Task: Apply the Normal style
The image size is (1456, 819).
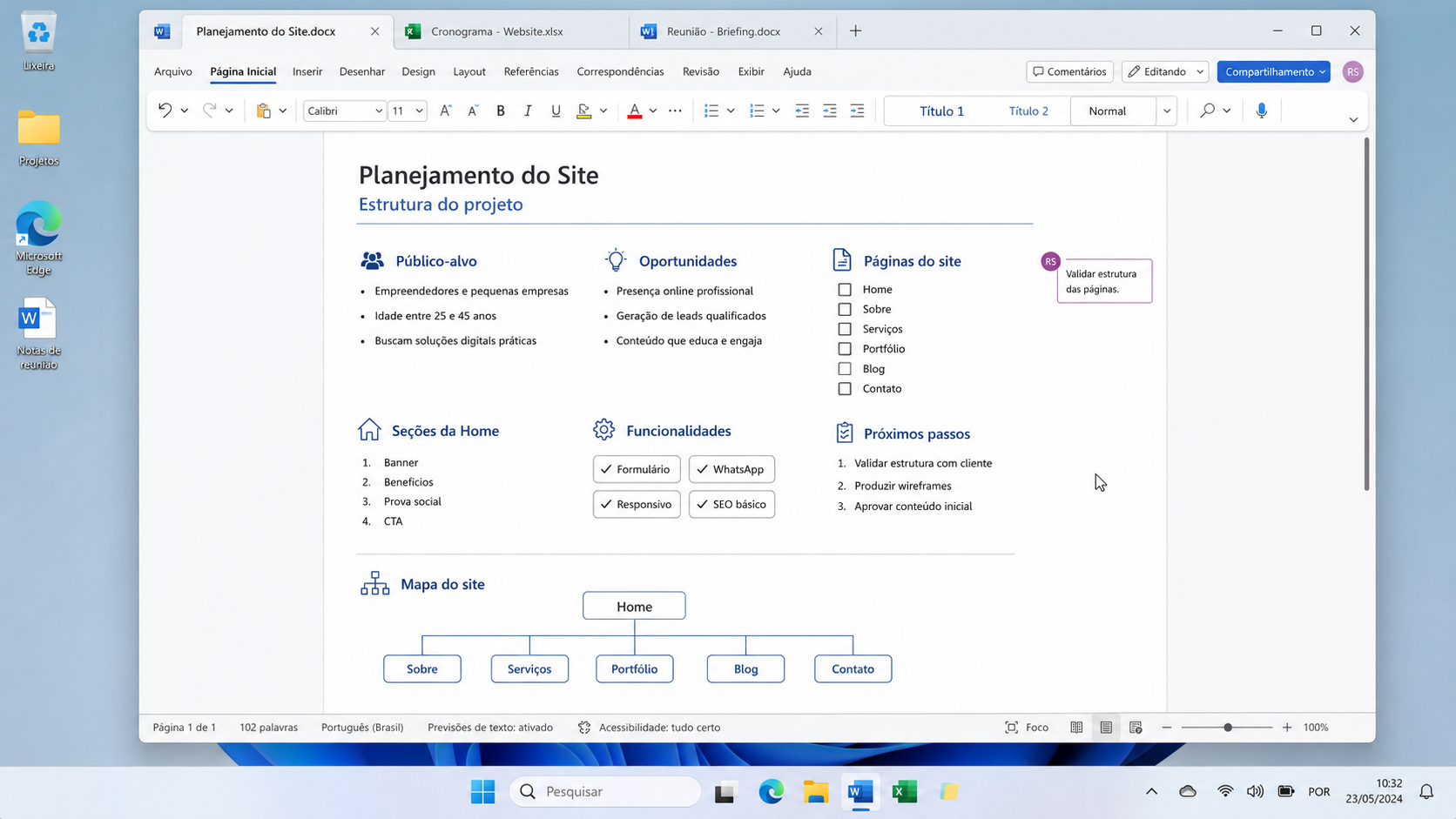Action: pos(1113,111)
